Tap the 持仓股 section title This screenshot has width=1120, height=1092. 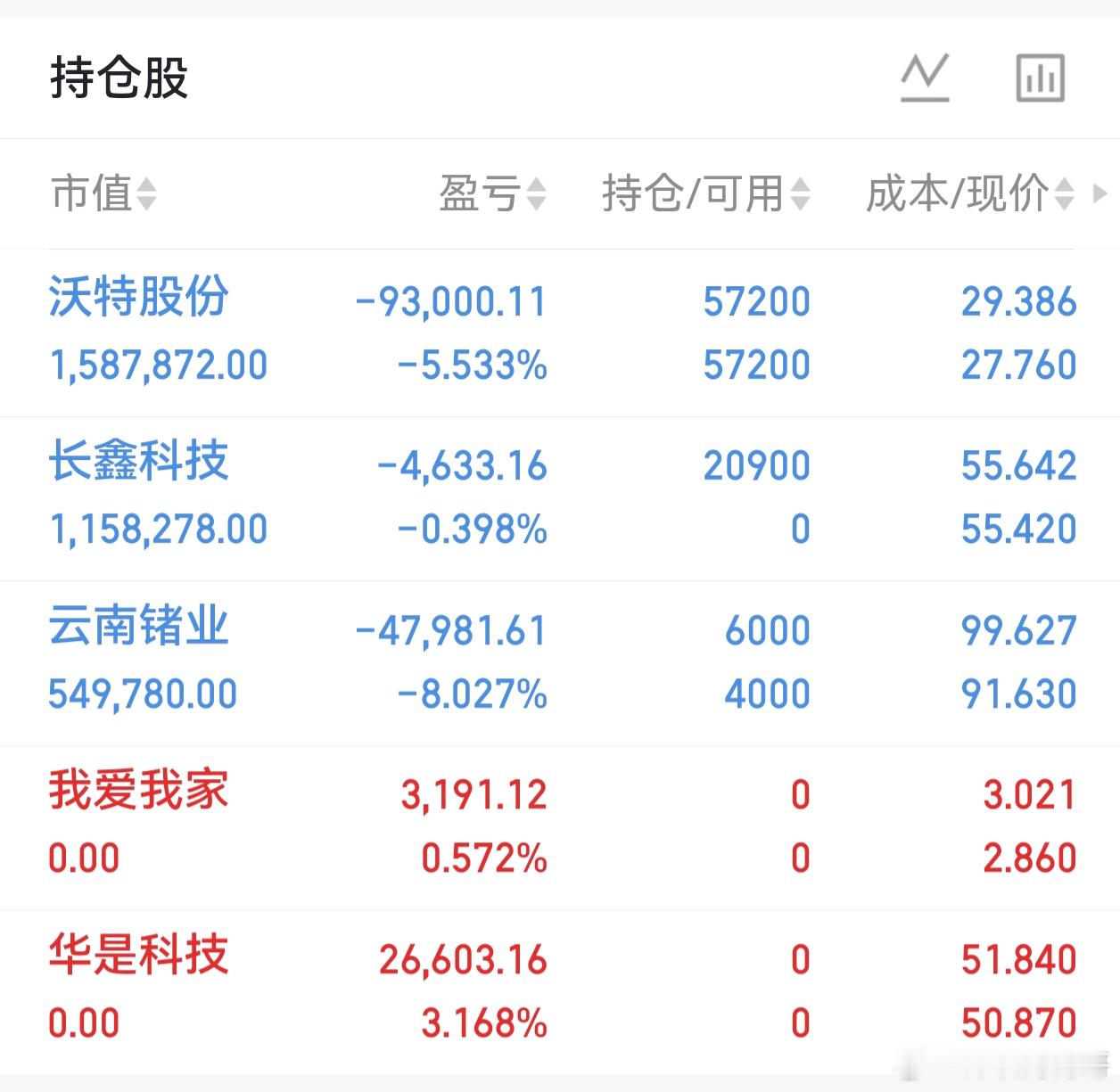click(119, 78)
